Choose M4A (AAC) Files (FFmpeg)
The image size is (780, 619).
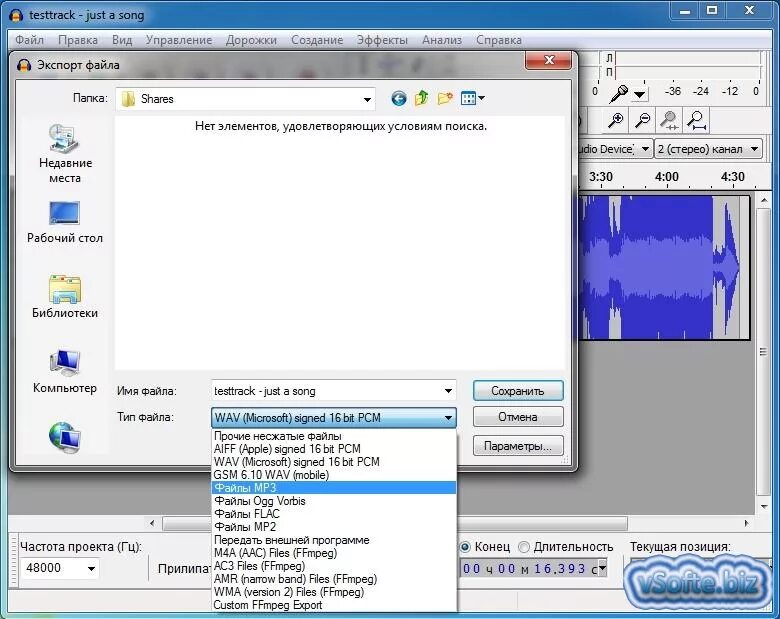[334, 553]
